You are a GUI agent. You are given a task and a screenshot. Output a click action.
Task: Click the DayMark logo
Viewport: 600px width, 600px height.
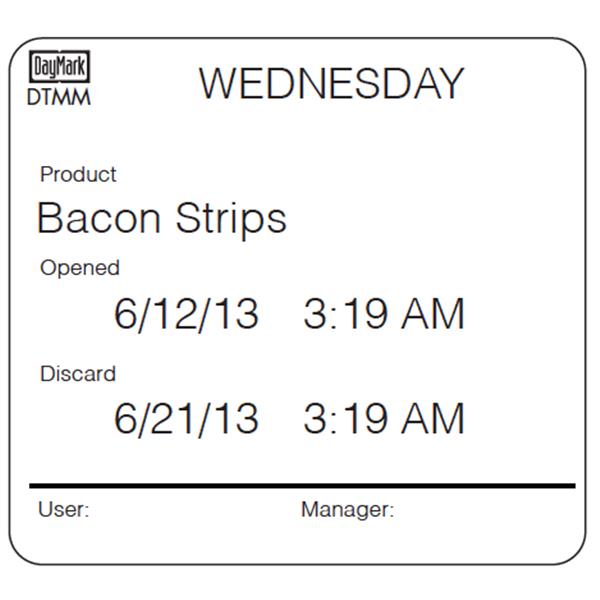coord(59,66)
